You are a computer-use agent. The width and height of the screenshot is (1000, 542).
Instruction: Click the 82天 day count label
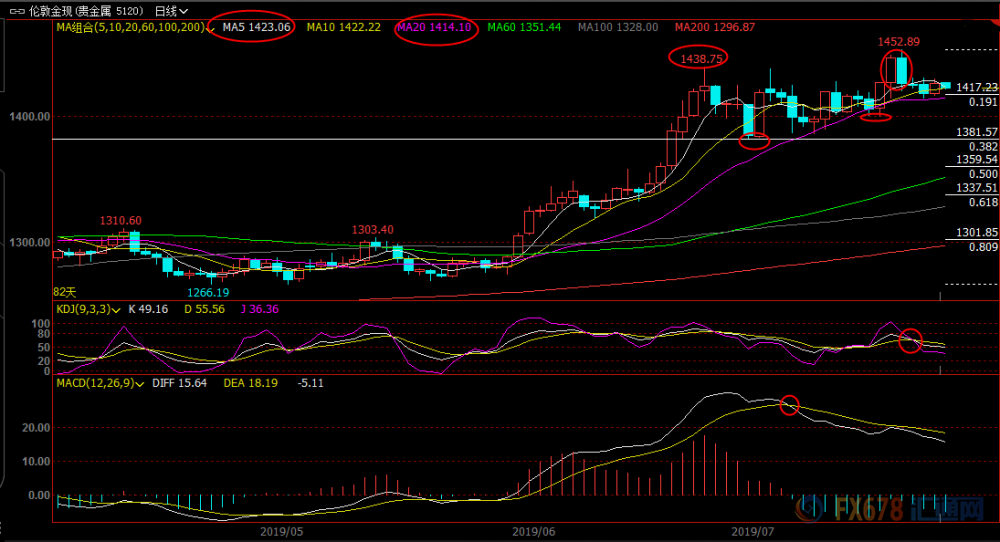pyautogui.click(x=64, y=292)
